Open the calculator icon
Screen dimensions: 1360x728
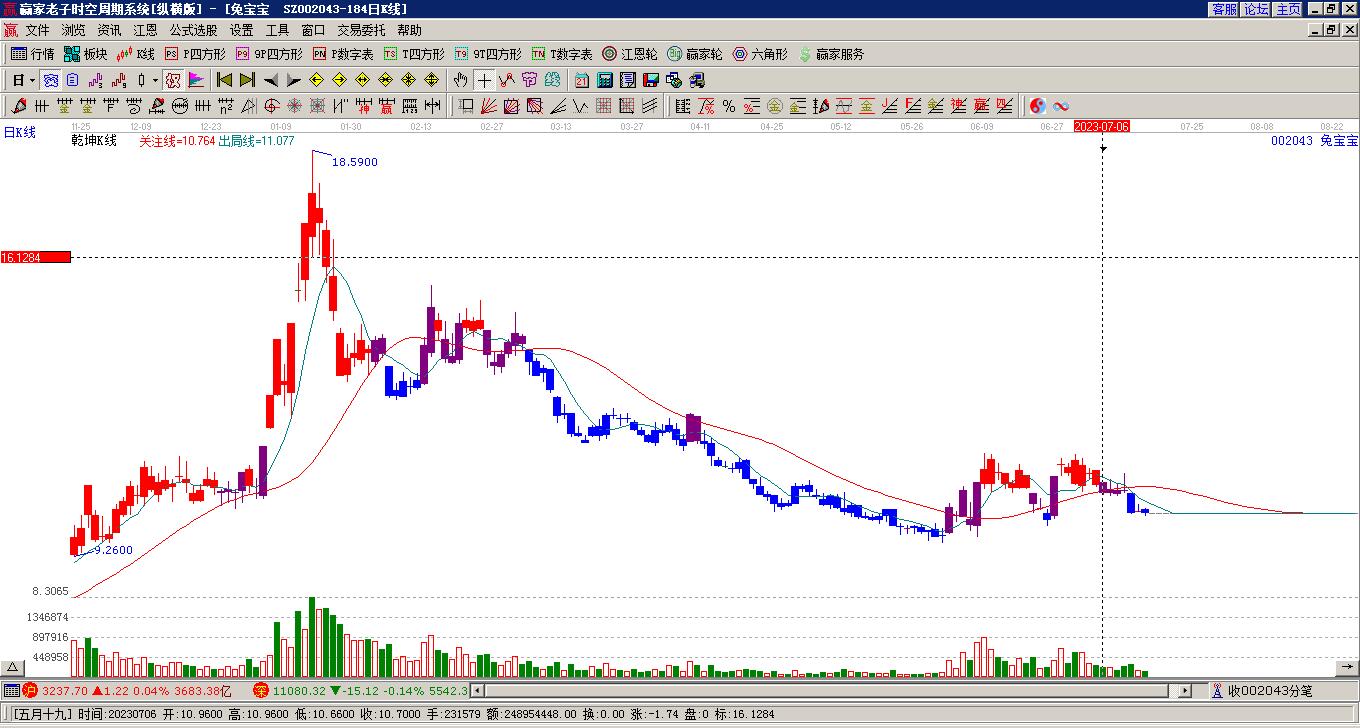click(605, 80)
